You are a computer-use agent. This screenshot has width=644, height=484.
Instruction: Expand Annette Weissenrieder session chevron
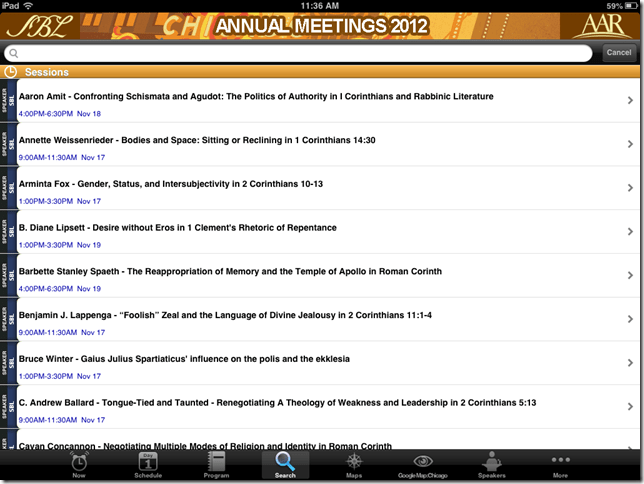[630, 144]
